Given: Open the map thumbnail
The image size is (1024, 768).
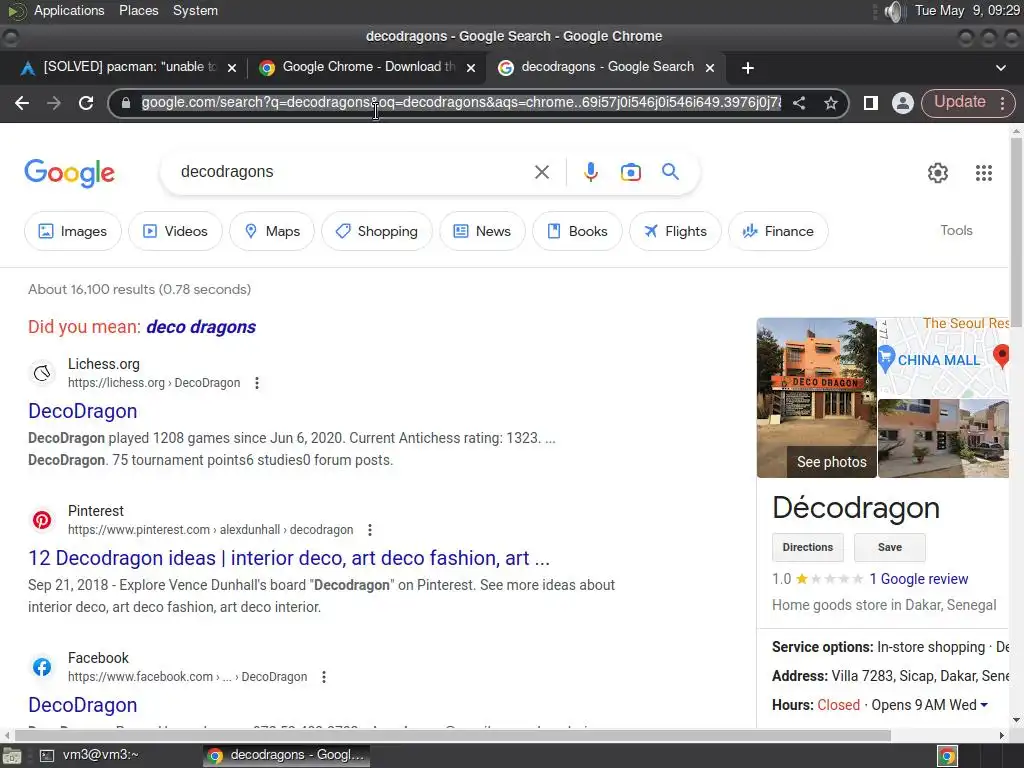Looking at the screenshot, I should (943, 357).
